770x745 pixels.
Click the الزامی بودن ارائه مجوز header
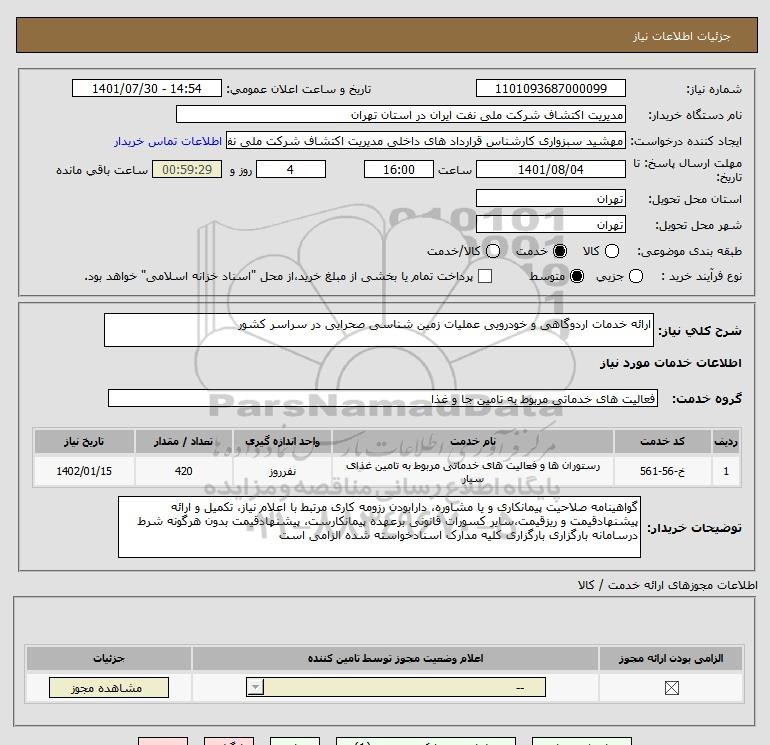coord(671,659)
